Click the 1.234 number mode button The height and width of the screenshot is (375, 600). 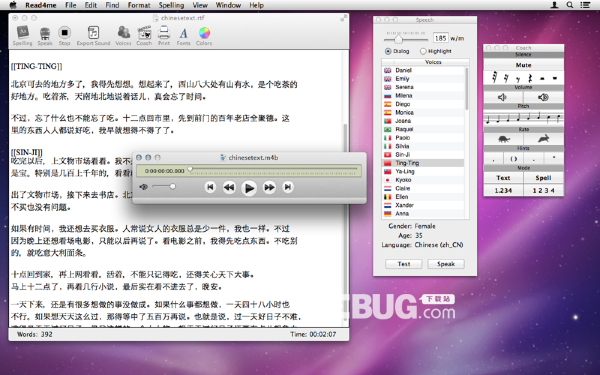click(503, 190)
